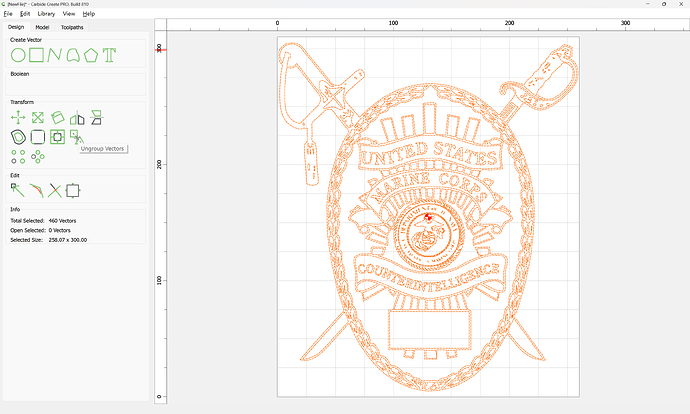Select the Polyline drawing tool
This screenshot has width=690, height=414.
(x=55, y=55)
